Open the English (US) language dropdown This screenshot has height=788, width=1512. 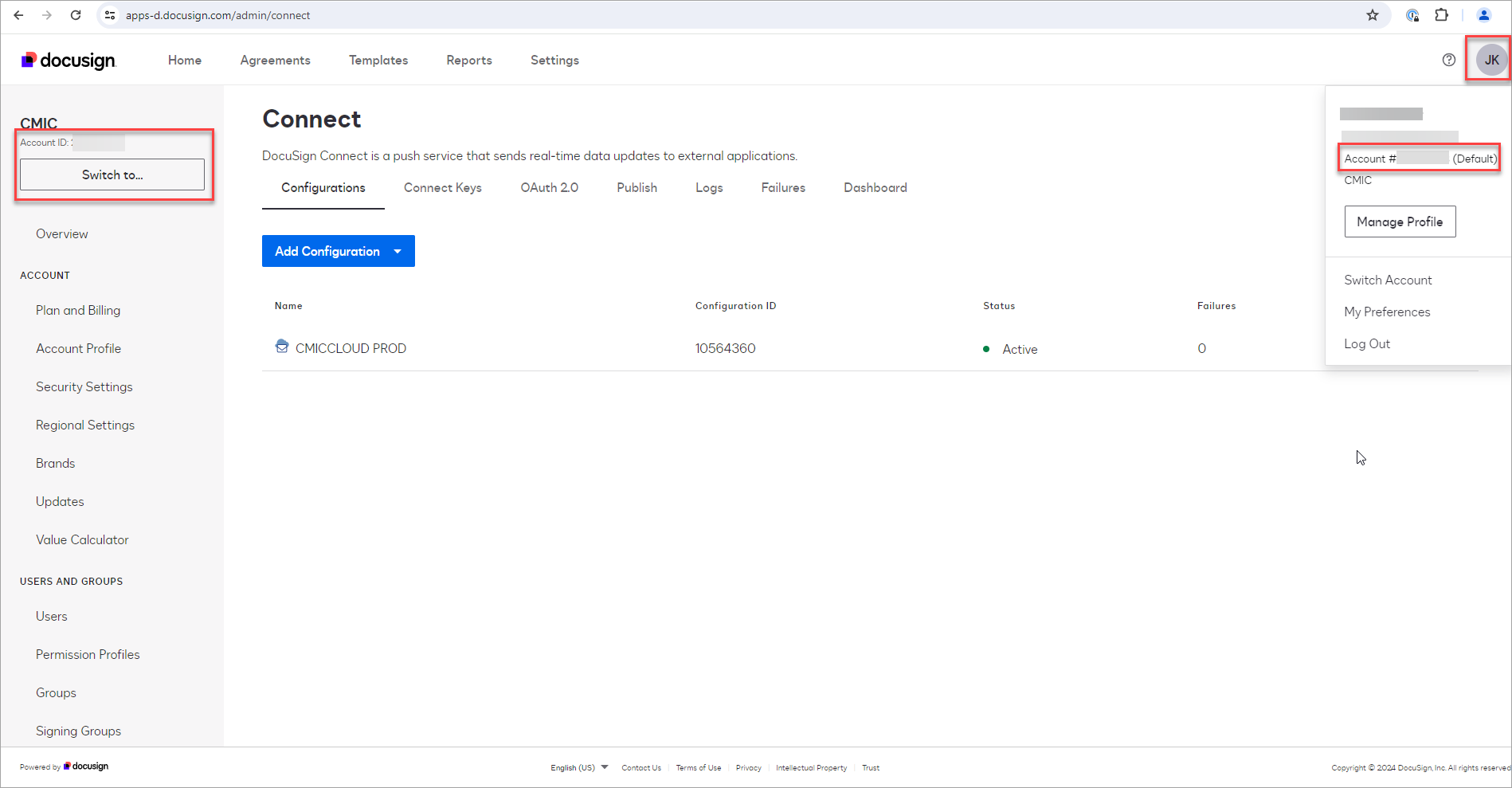click(x=579, y=768)
